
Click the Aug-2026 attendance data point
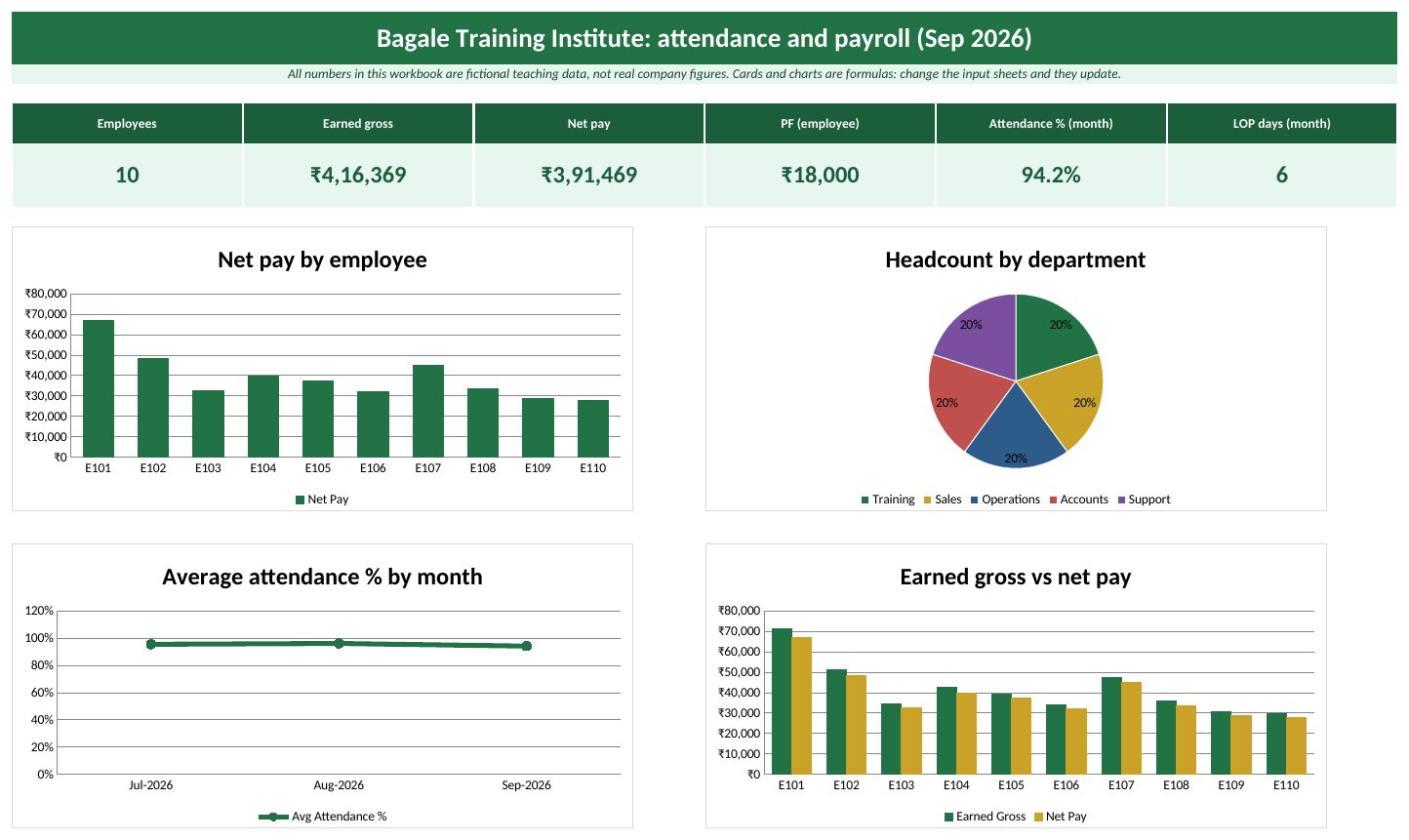(x=339, y=644)
